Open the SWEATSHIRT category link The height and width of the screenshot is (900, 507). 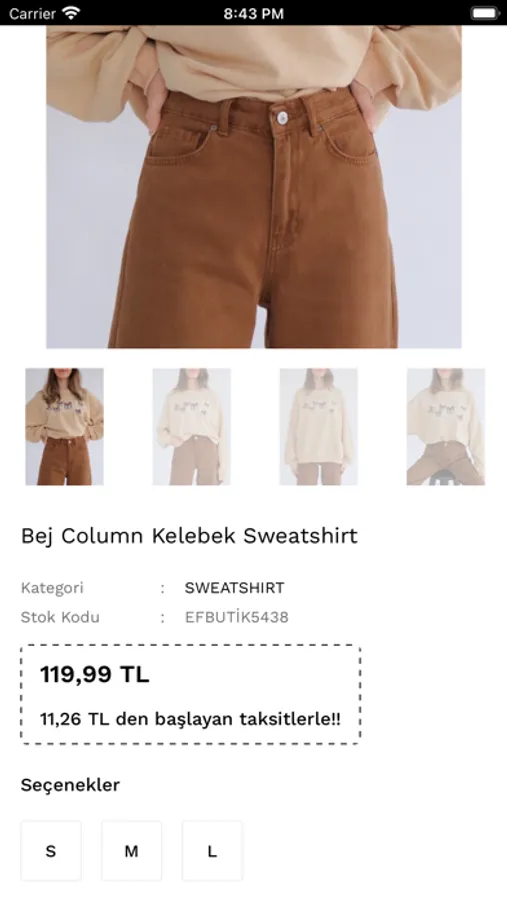tap(234, 588)
